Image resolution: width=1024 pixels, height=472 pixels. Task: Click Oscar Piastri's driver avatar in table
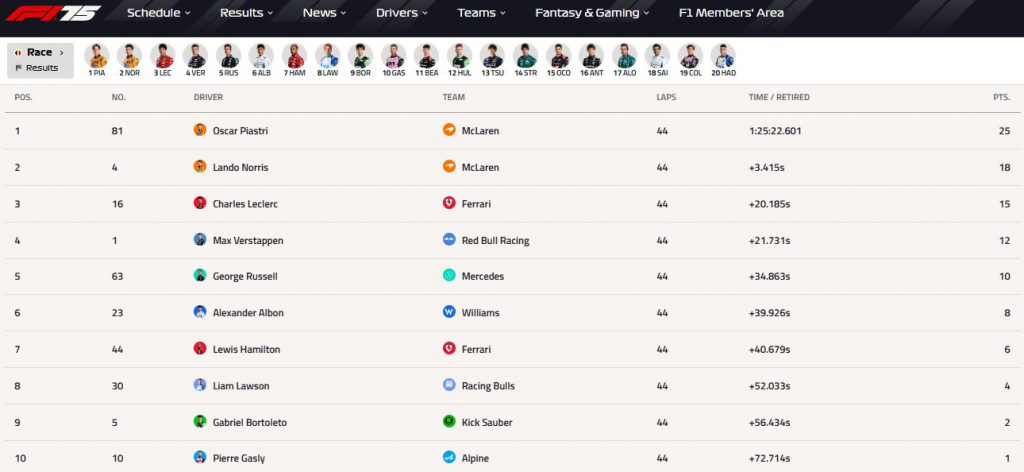[200, 130]
